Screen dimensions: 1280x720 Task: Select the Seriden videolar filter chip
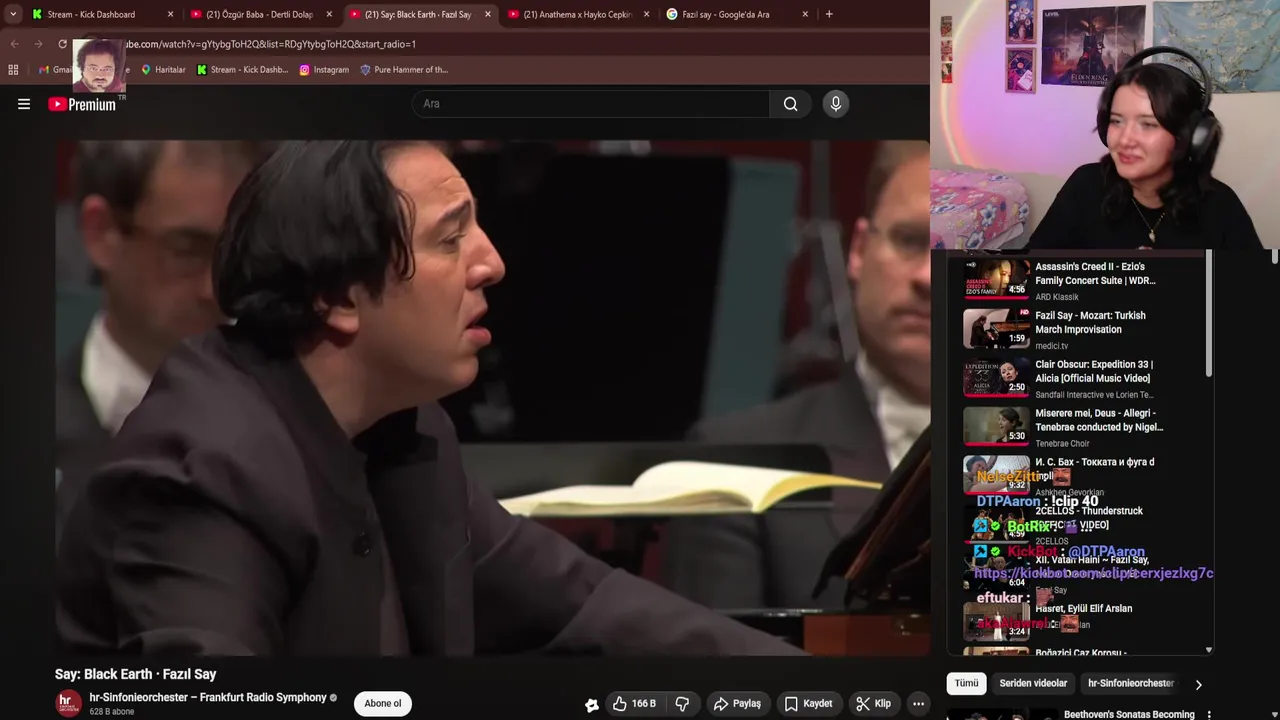pyautogui.click(x=1033, y=684)
